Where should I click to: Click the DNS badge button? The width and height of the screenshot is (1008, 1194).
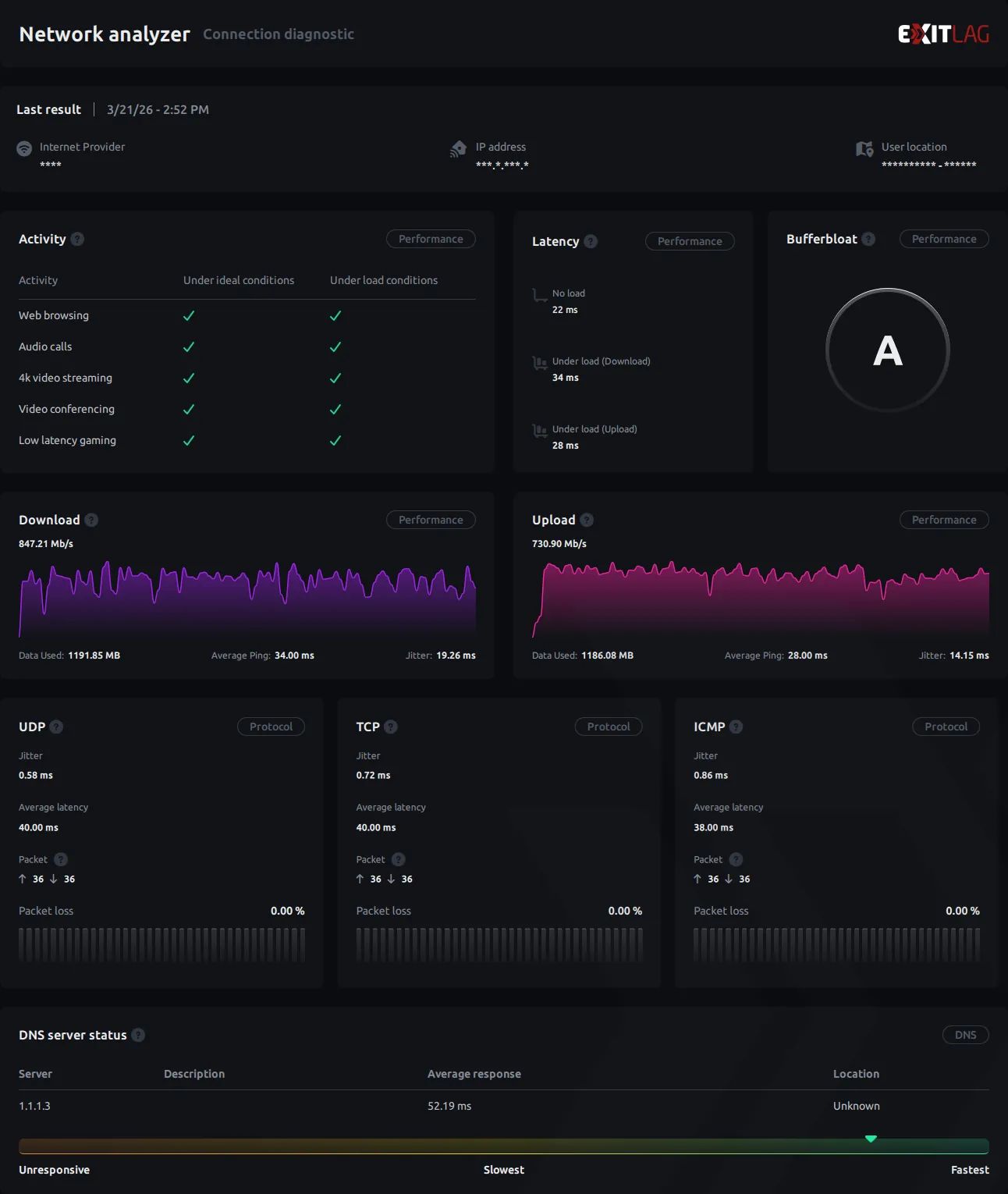click(x=965, y=1035)
